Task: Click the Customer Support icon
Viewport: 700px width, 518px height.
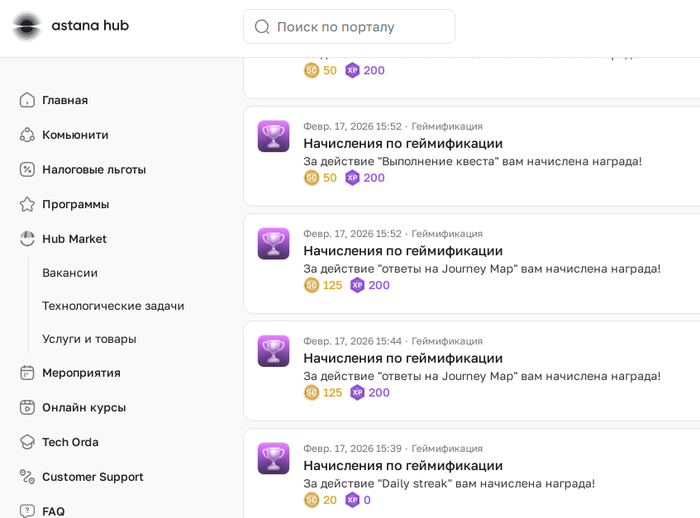Action: pos(27,477)
